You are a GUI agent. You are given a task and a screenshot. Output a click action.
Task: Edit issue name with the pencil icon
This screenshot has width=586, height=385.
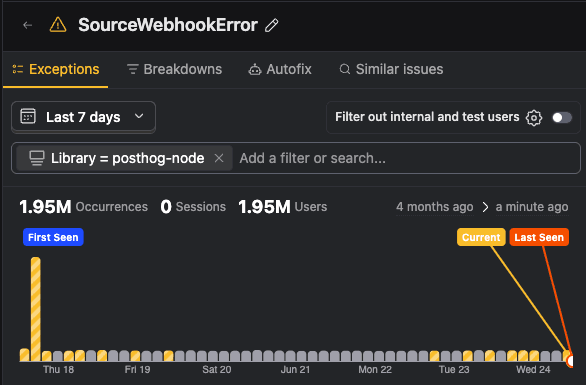271,25
